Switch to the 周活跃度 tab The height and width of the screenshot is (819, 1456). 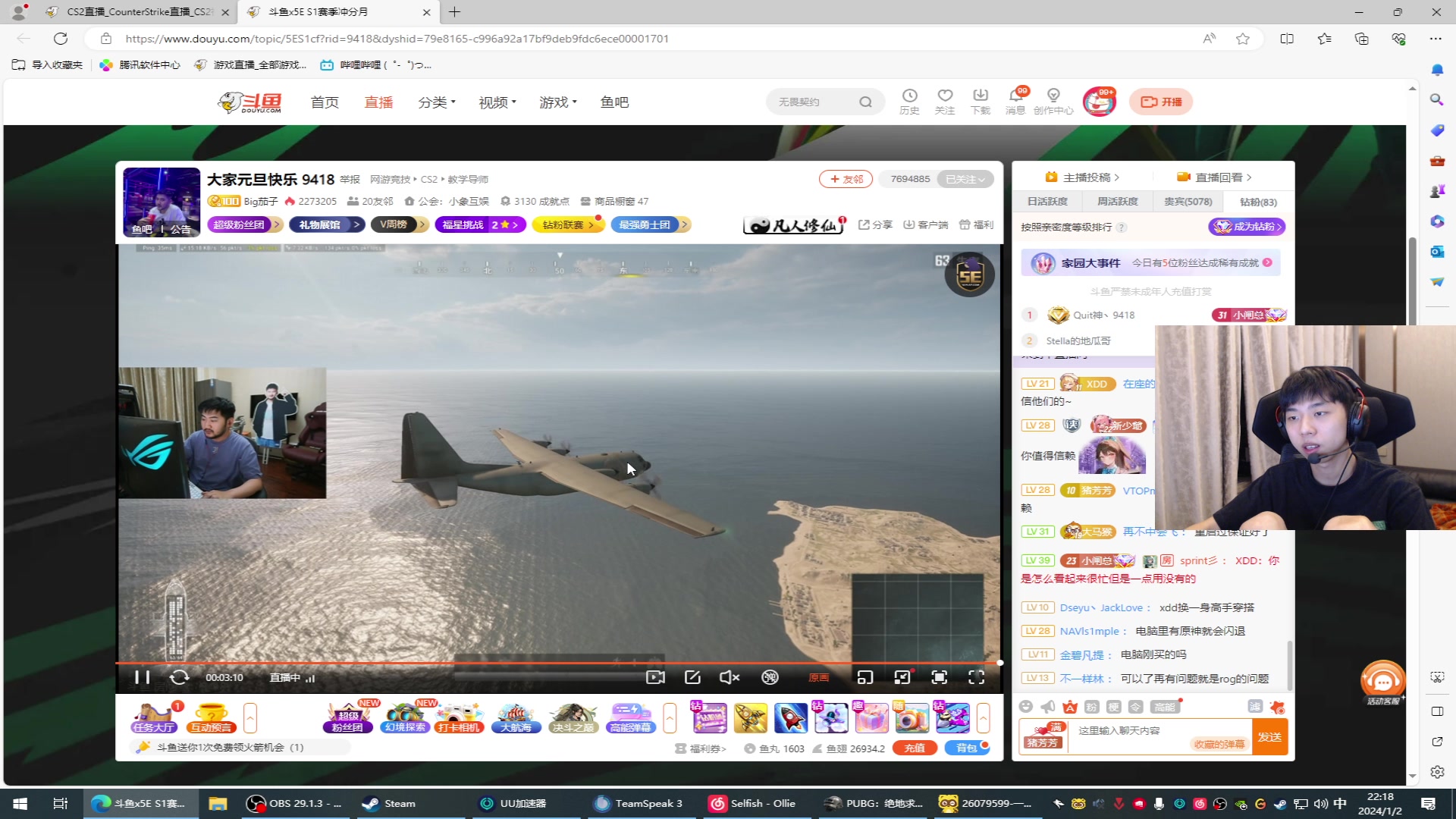[x=1118, y=201]
